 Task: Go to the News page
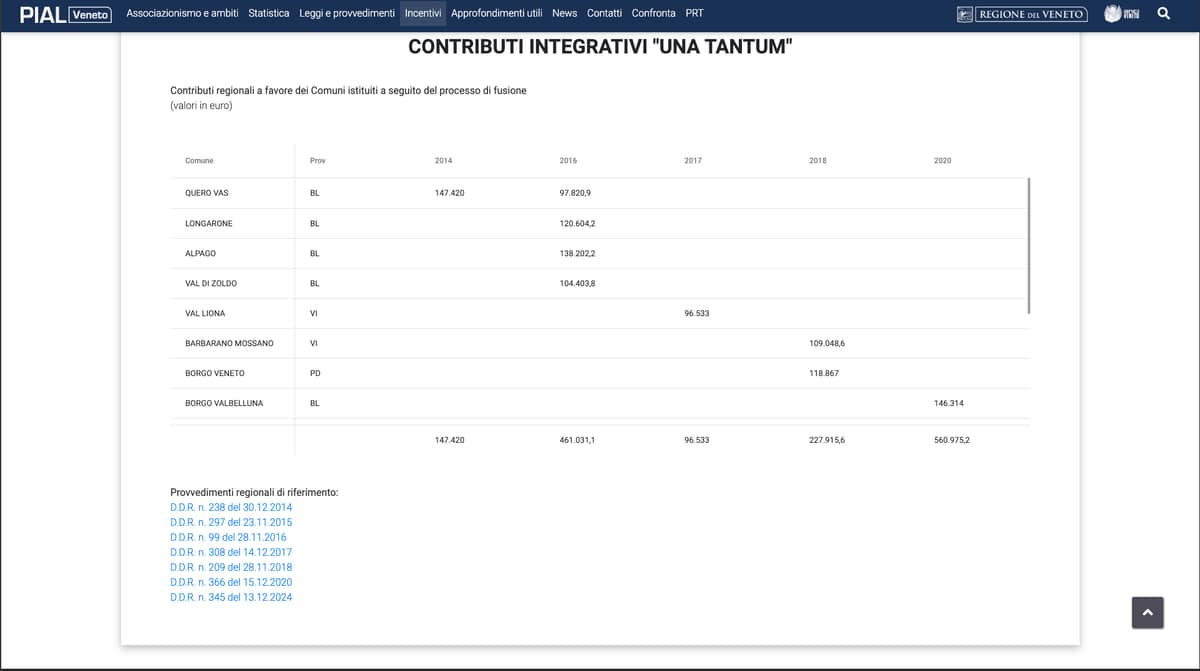(x=564, y=13)
